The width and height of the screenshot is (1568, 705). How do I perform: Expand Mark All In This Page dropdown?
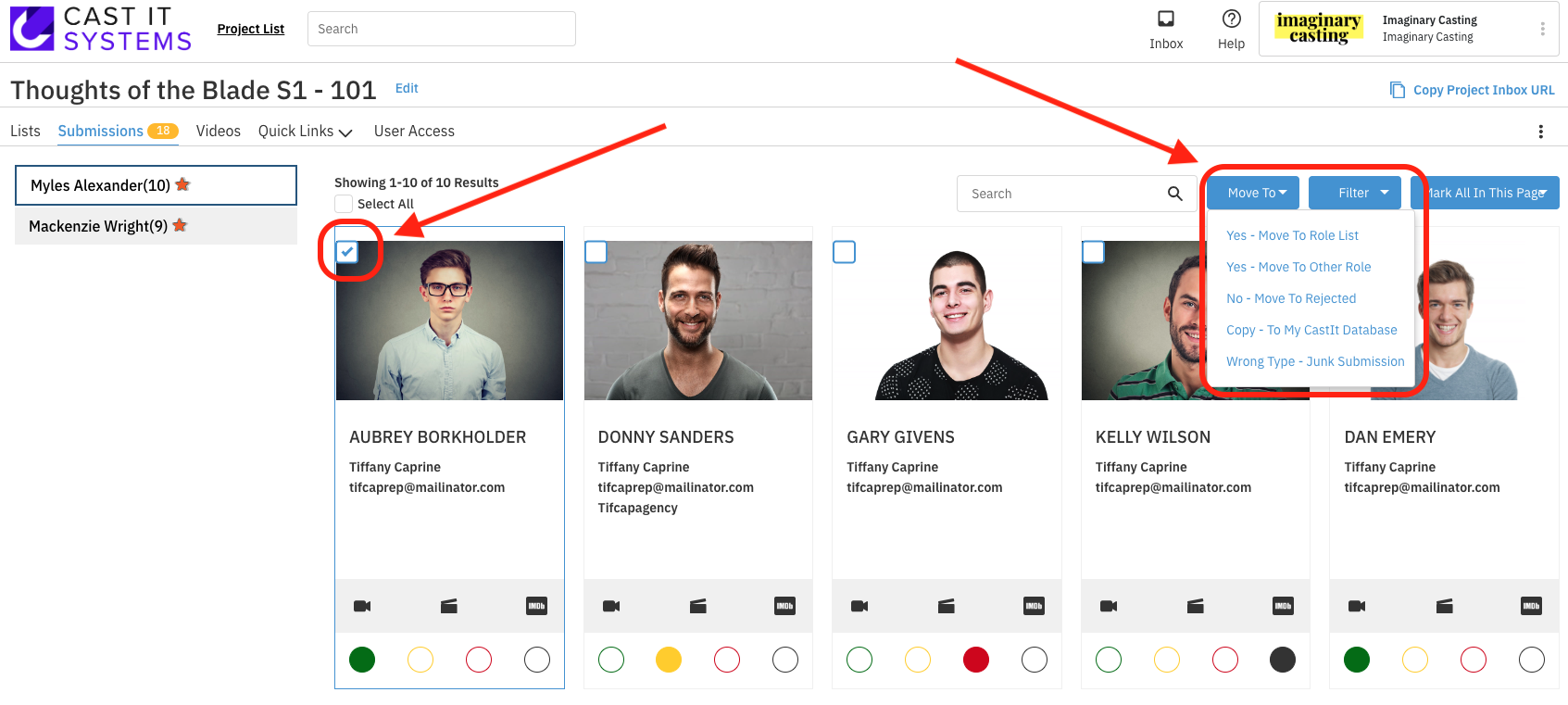(1486, 193)
